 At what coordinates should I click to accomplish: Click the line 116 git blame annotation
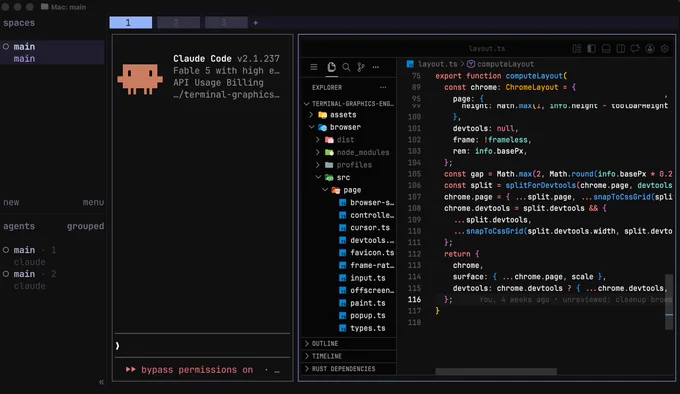[x=575, y=300]
